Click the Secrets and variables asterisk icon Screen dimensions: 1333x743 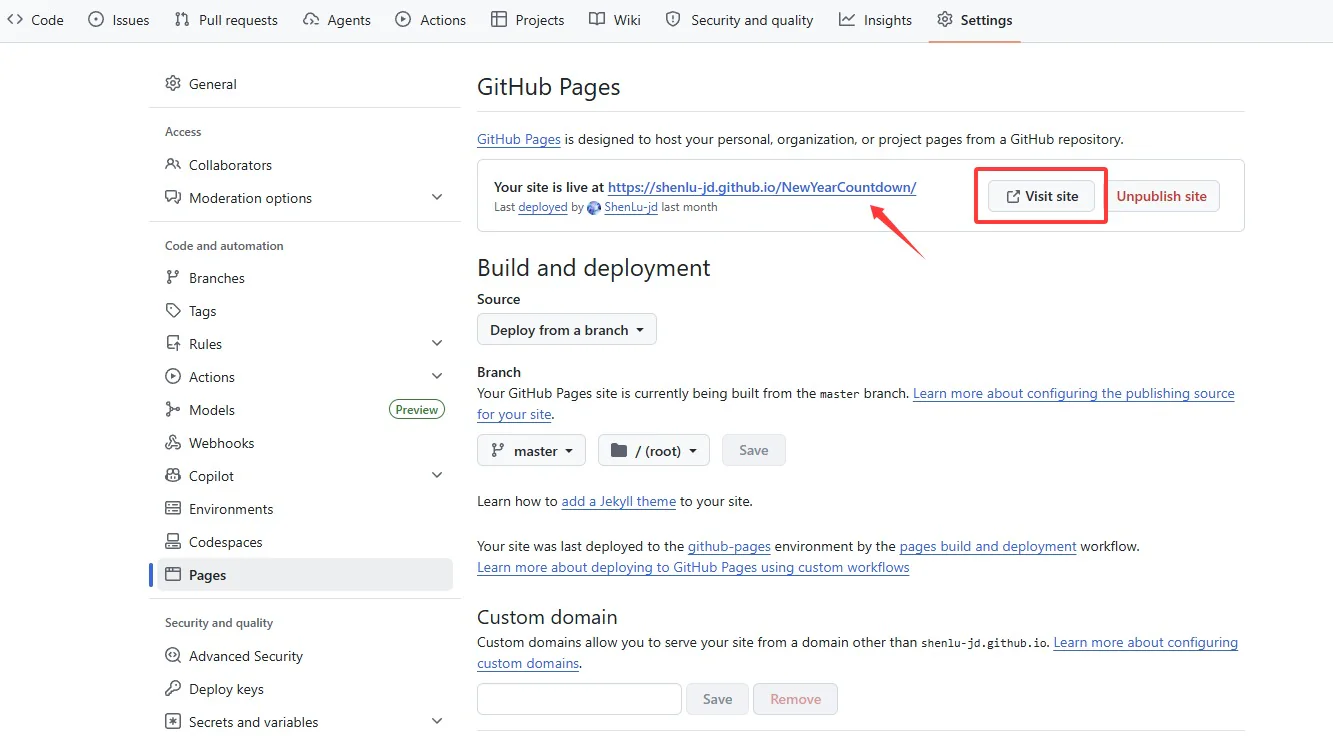(173, 722)
